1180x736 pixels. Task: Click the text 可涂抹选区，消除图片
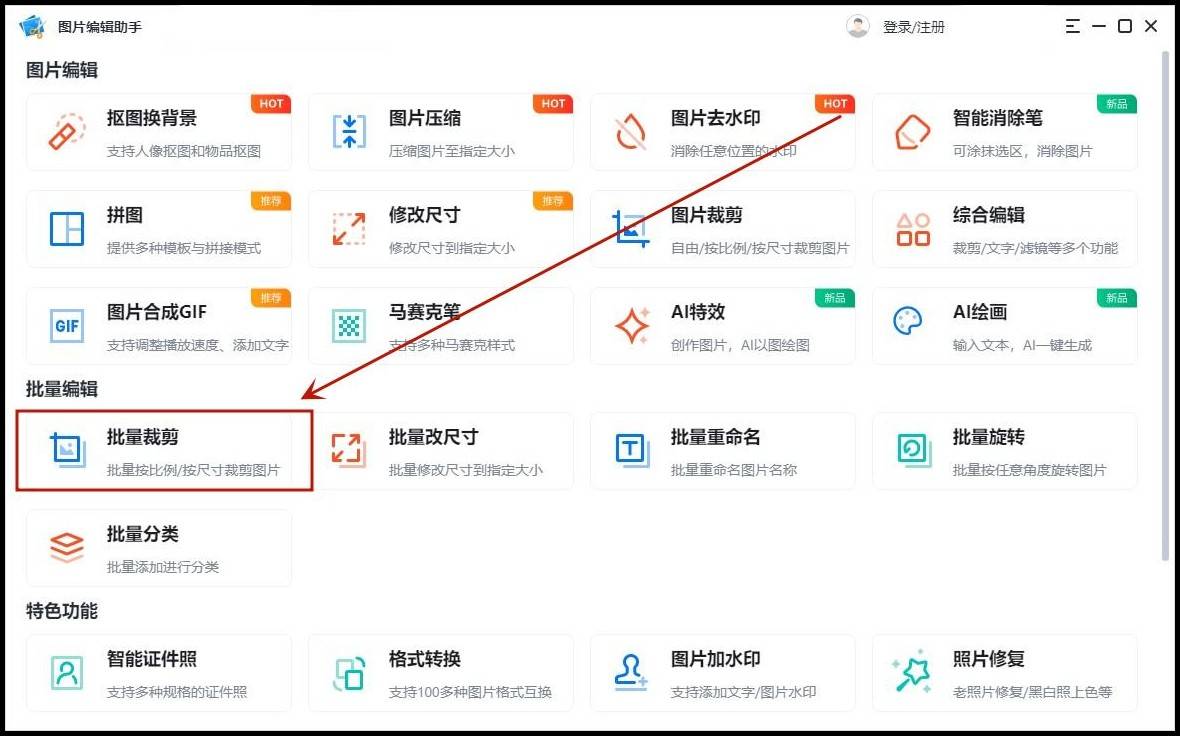[1022, 151]
